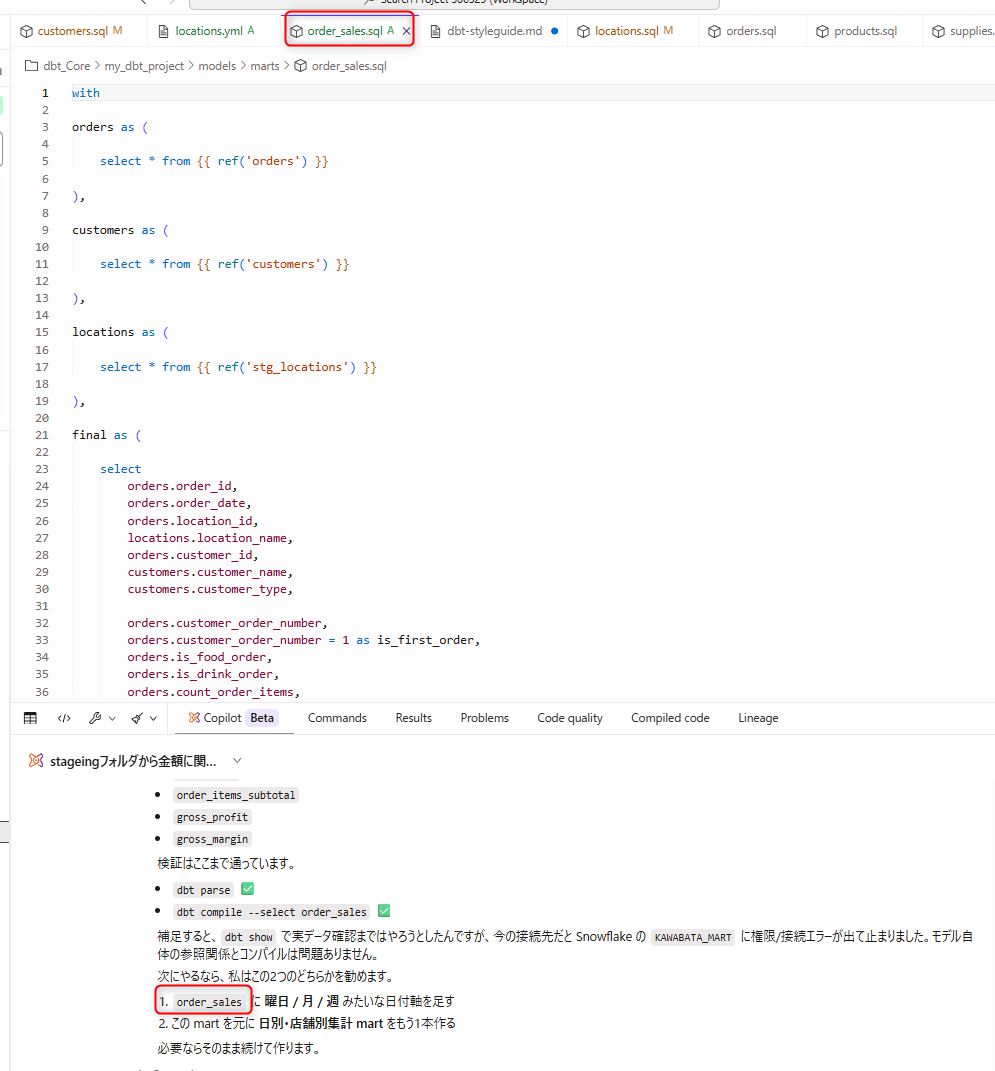Select dbt_Core in breadcrumb path

[x=66, y=66]
